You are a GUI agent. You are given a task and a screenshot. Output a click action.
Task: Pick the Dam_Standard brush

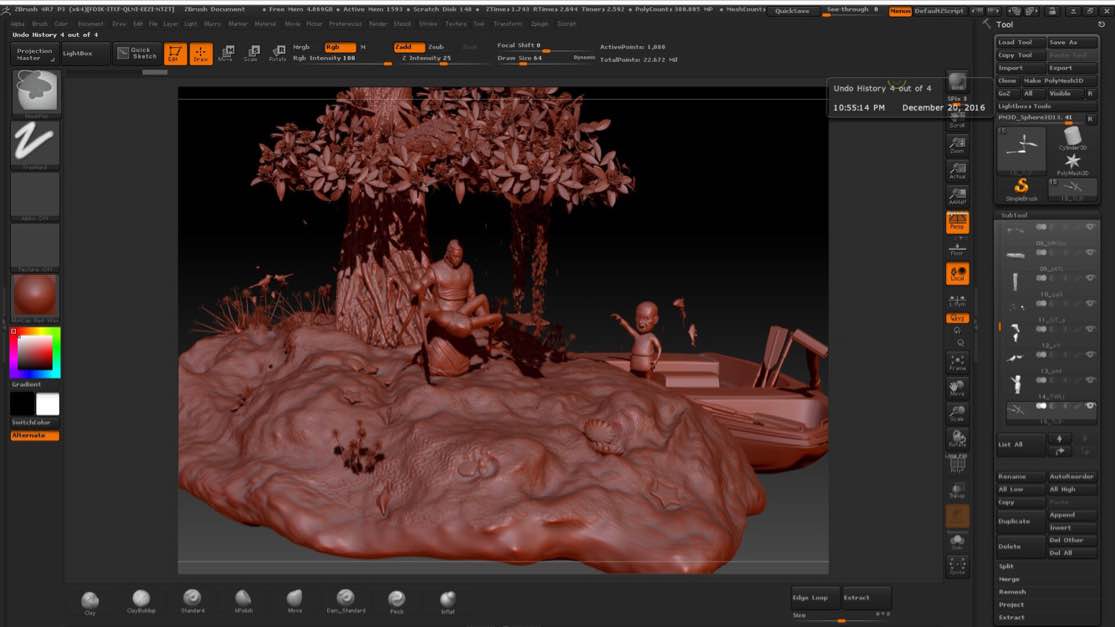346,601
